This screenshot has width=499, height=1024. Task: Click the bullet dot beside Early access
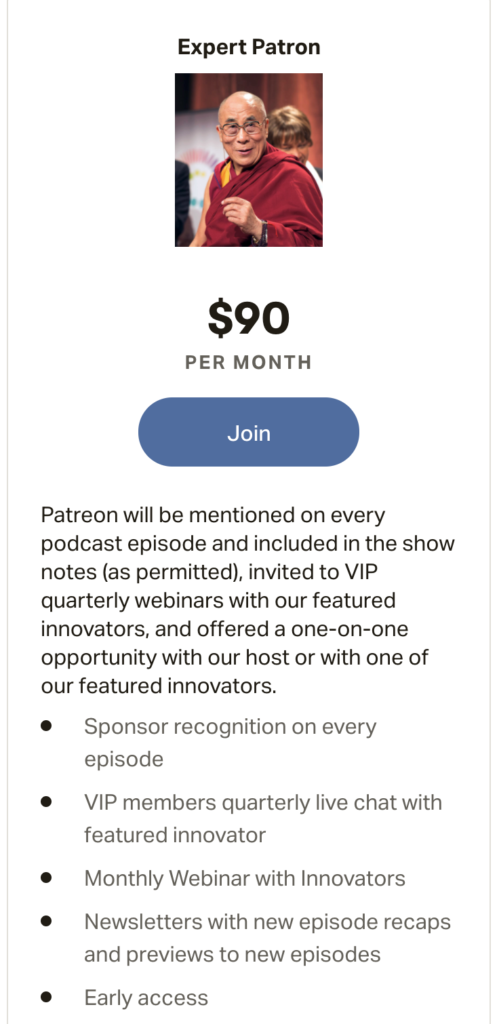tap(46, 997)
